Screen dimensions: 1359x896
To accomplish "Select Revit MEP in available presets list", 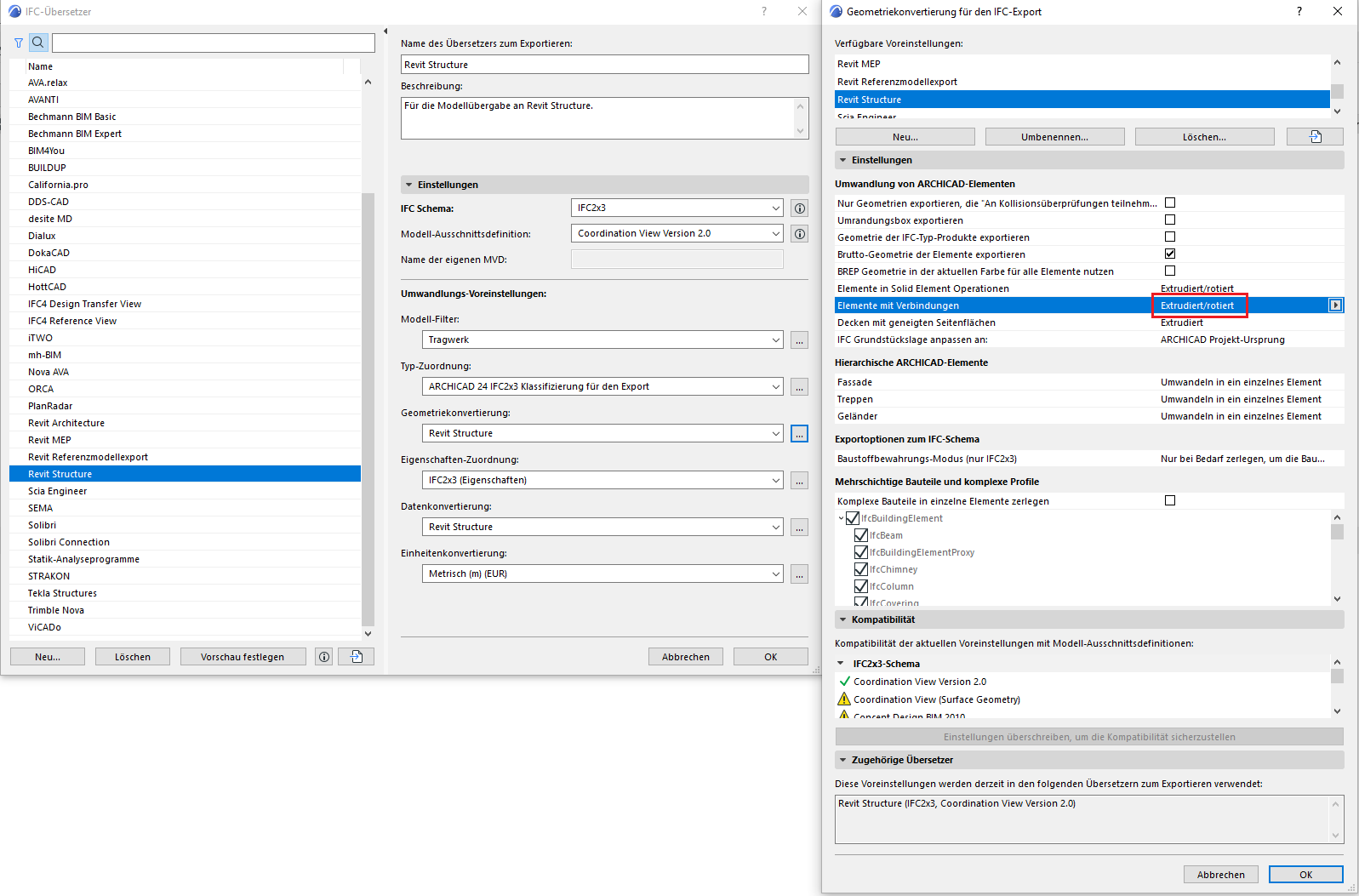I will [859, 64].
